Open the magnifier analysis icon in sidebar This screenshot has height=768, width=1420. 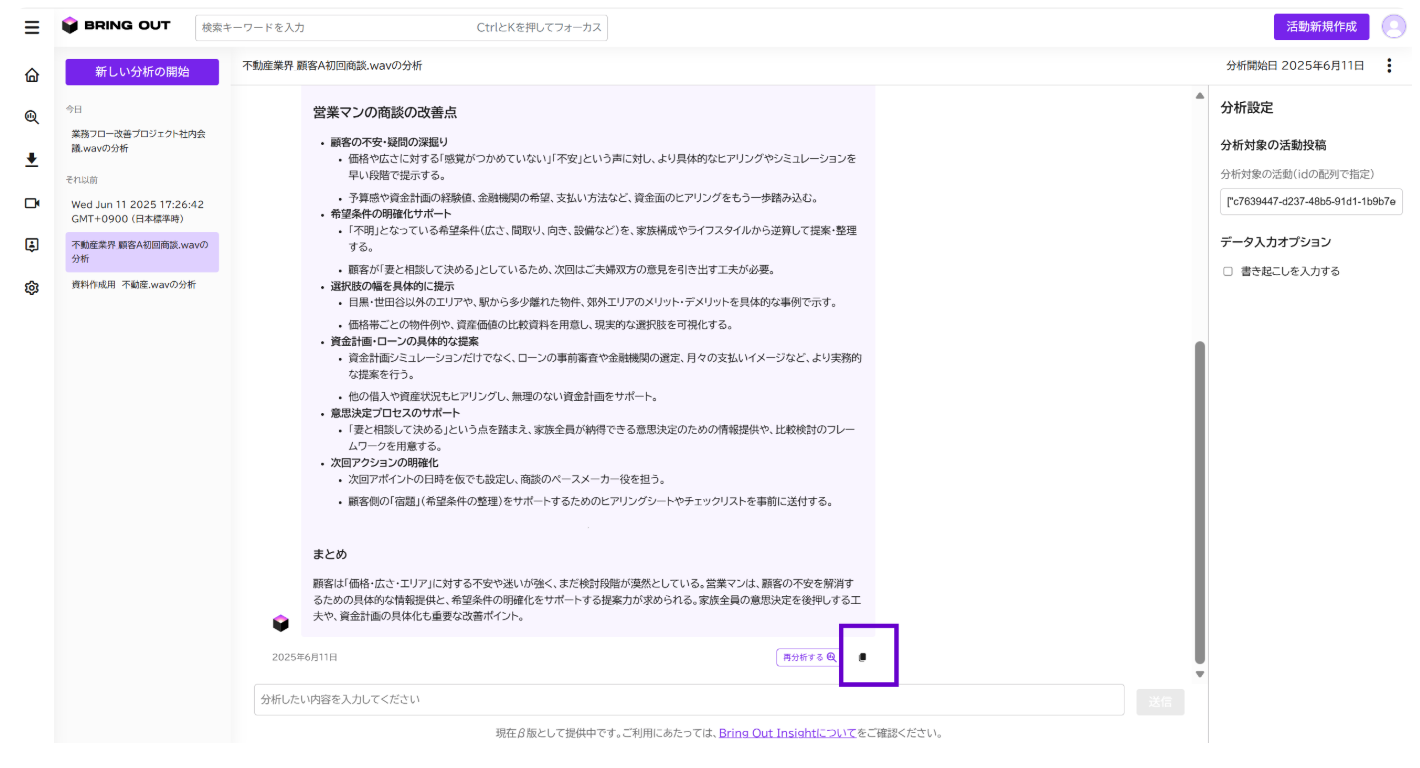pos(32,117)
